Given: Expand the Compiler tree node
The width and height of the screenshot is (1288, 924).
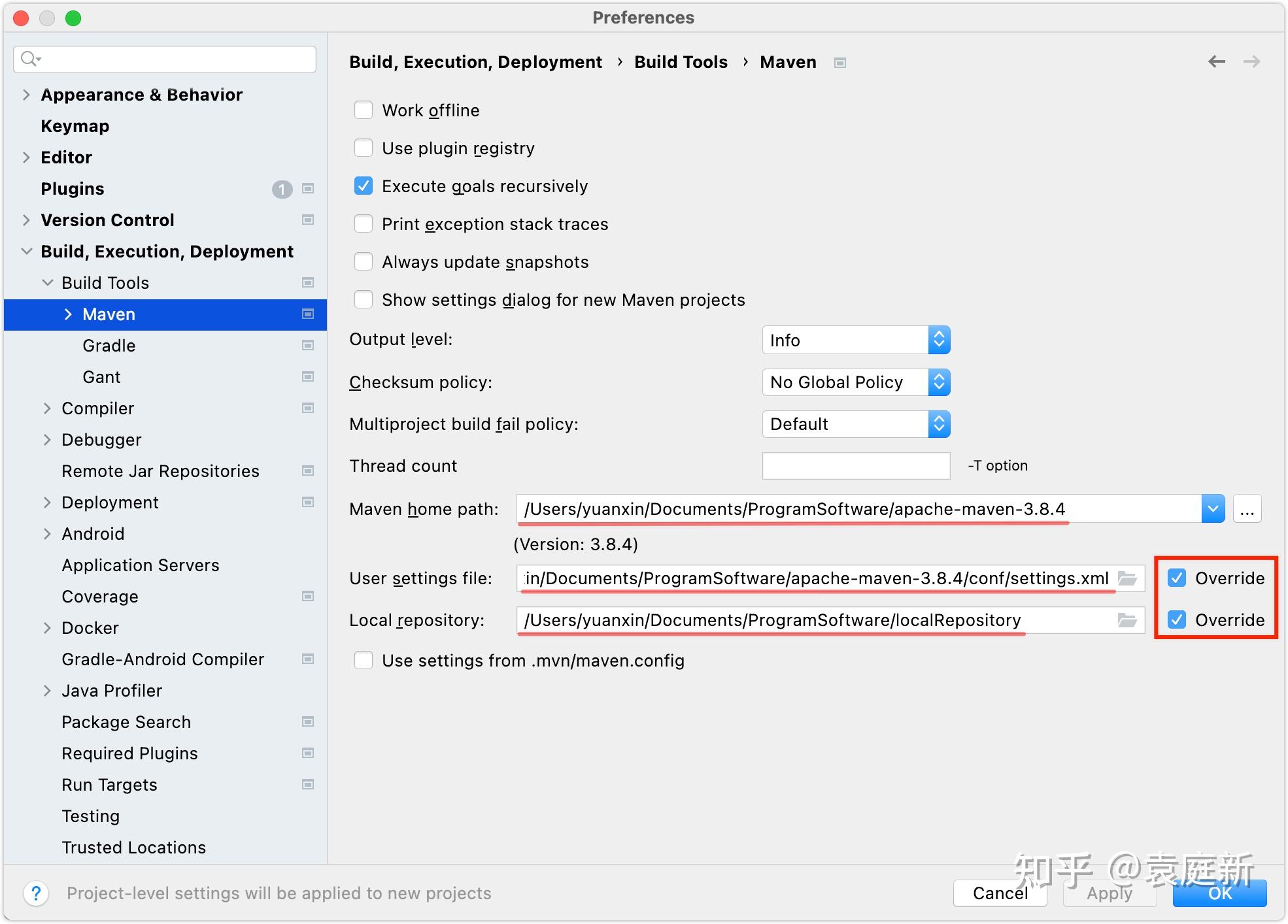Looking at the screenshot, I should (47, 408).
